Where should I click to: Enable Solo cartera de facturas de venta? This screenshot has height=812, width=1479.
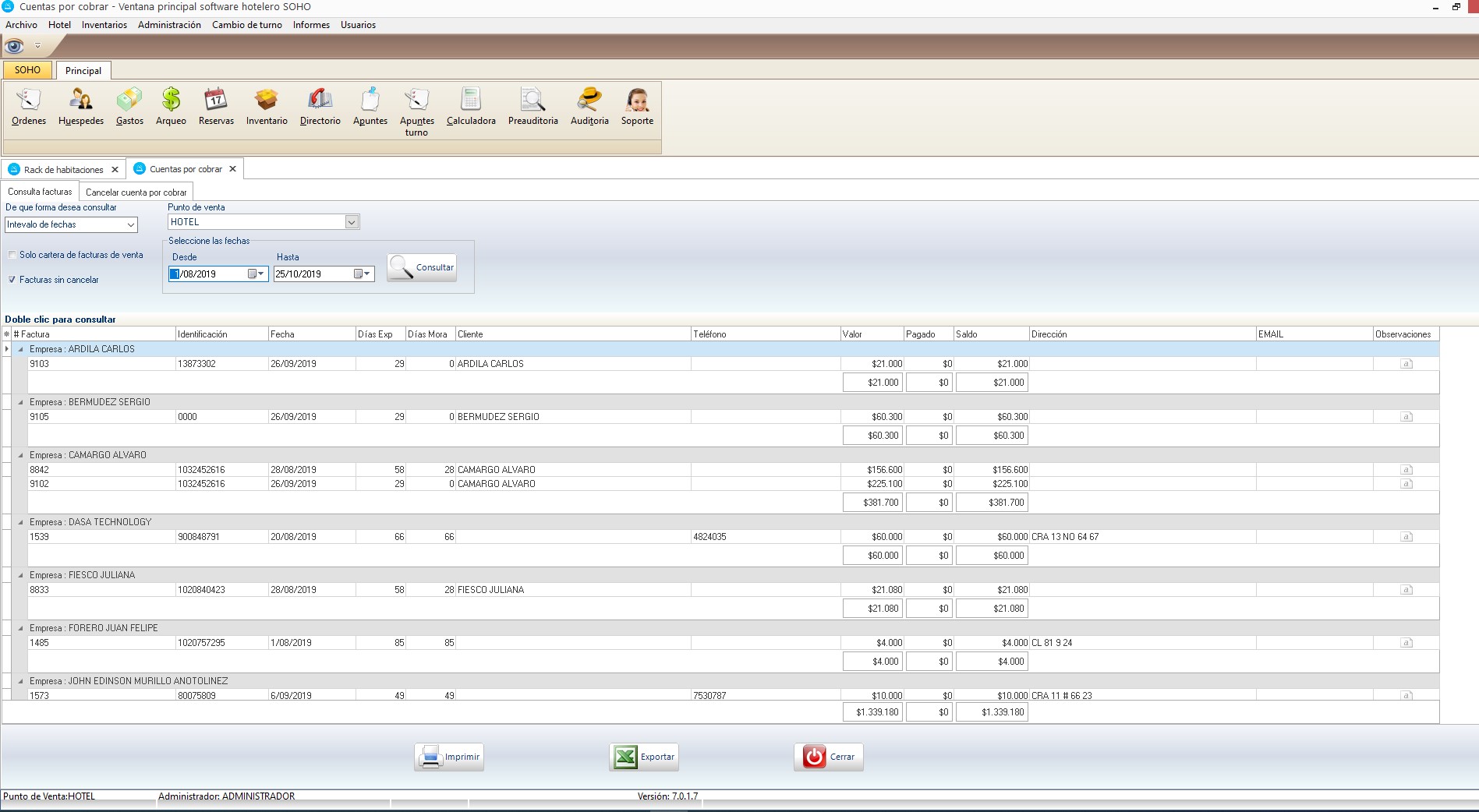[12, 255]
